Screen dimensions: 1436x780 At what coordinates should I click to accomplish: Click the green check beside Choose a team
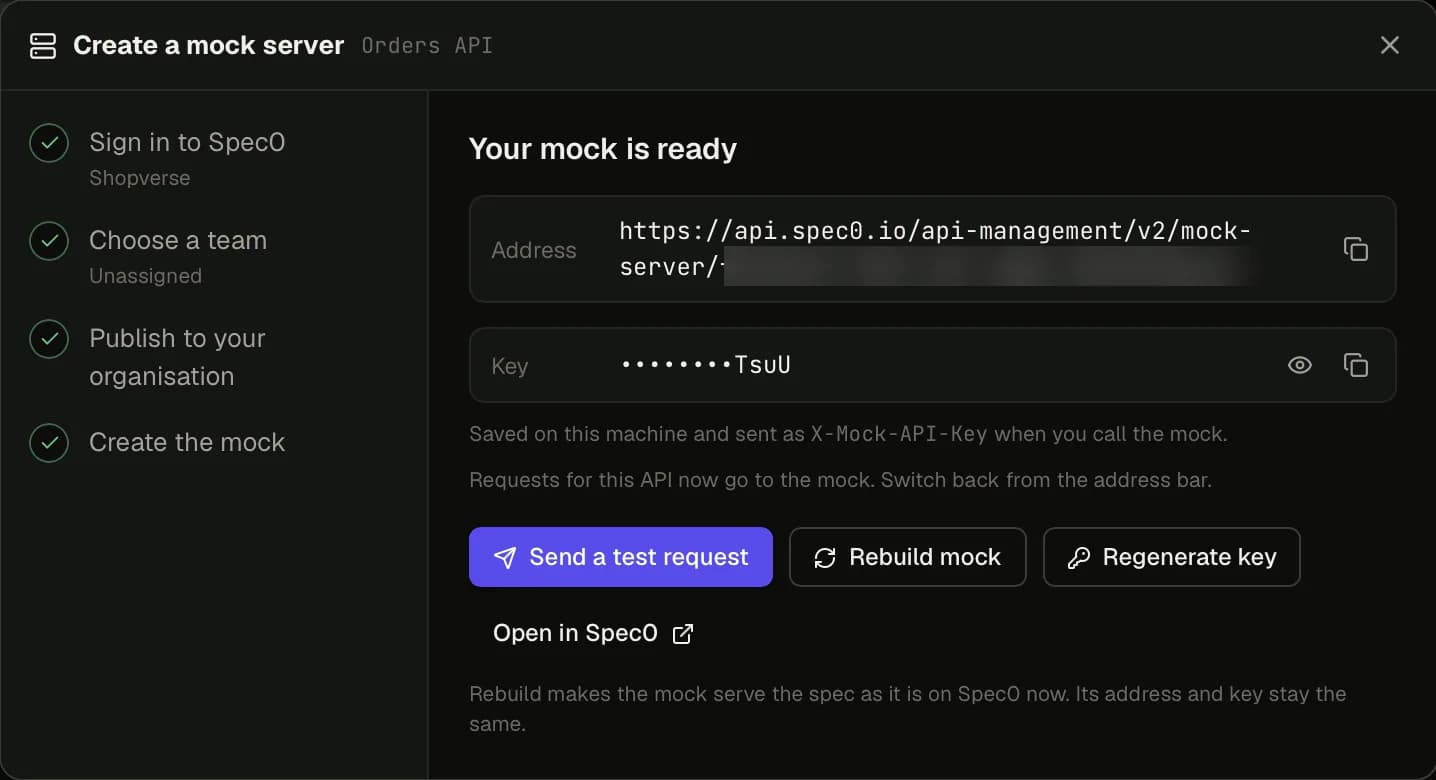[x=49, y=241]
